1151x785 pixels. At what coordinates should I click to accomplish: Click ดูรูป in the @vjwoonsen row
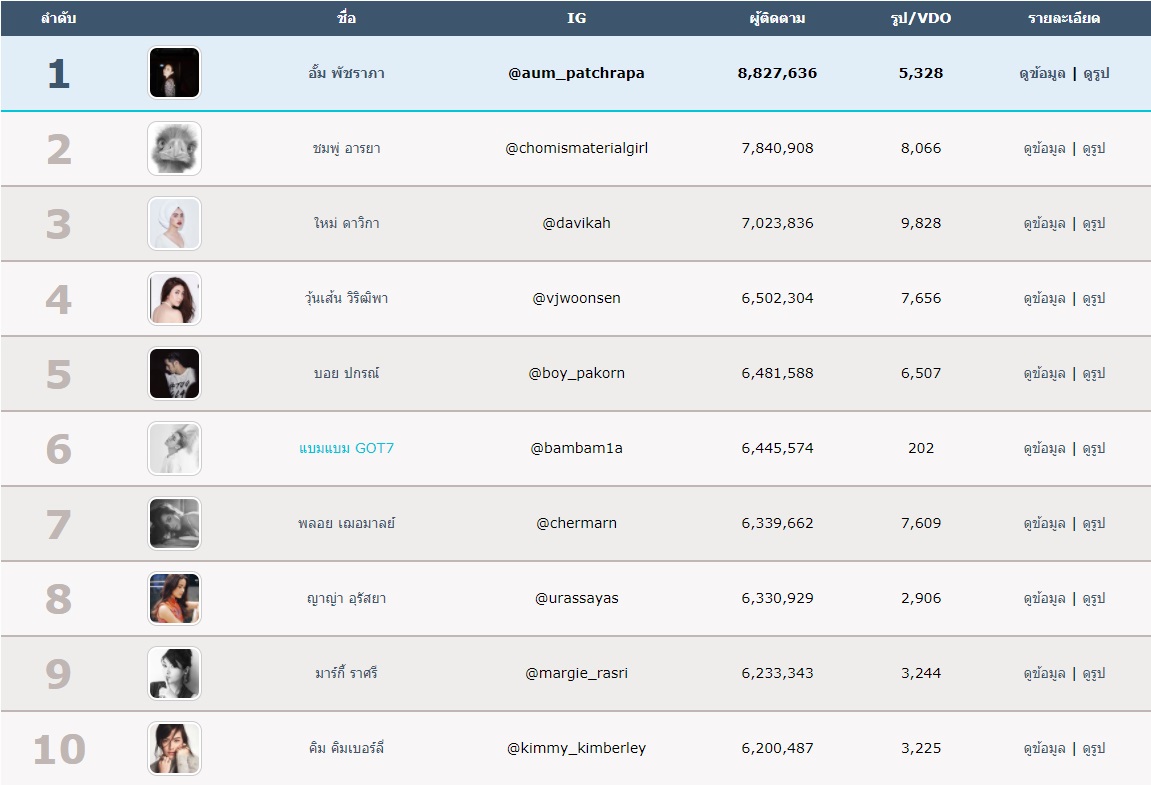point(1094,298)
